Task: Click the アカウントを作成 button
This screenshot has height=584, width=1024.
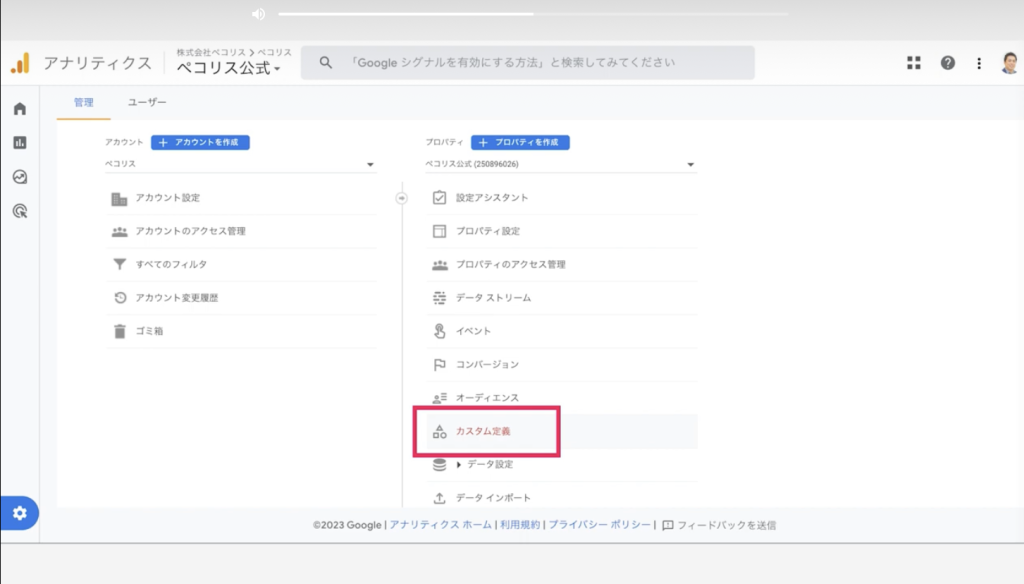Action: point(200,142)
